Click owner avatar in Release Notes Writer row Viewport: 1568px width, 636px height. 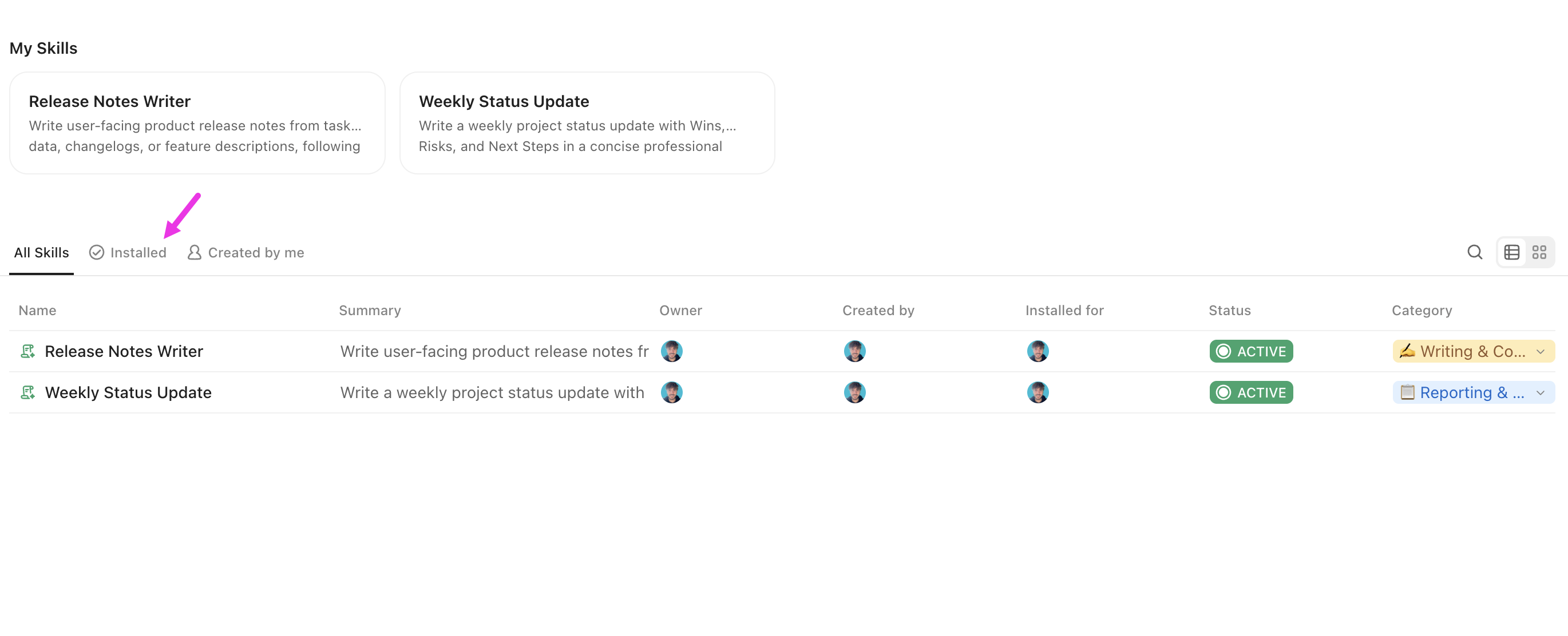[671, 351]
